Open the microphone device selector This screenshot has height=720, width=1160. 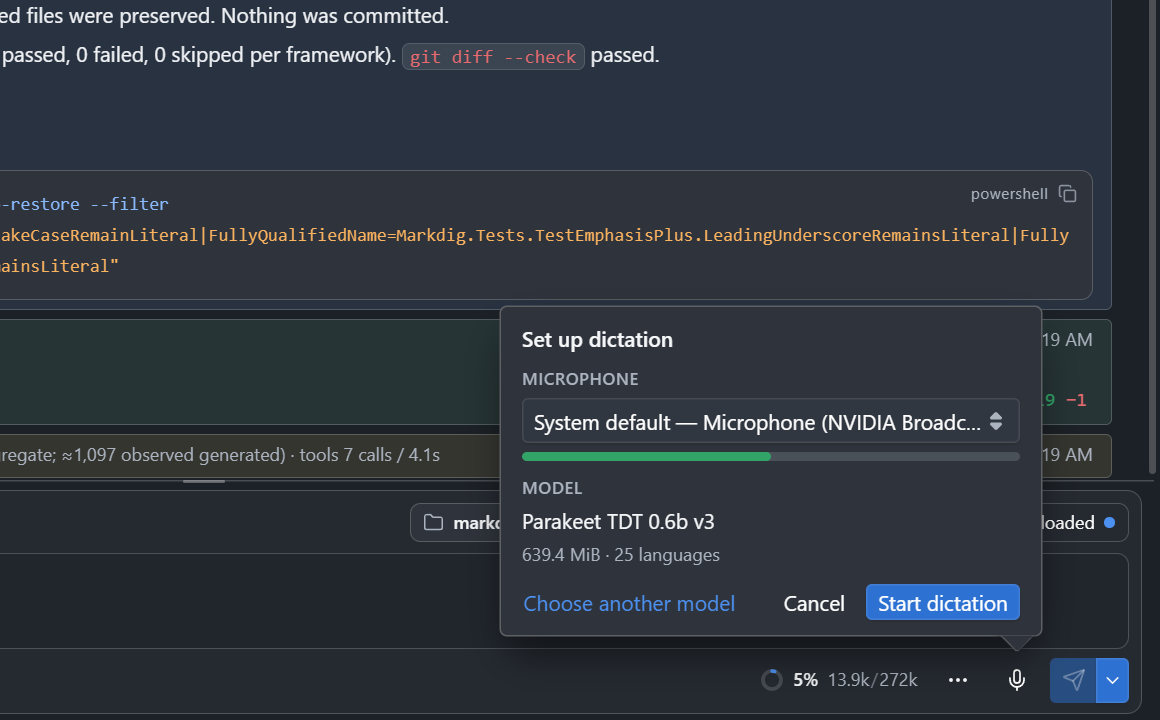point(770,422)
